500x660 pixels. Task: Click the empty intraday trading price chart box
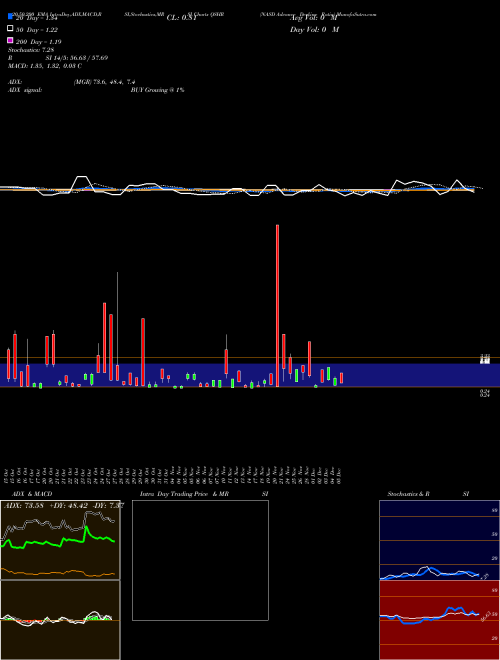click(x=200, y=560)
